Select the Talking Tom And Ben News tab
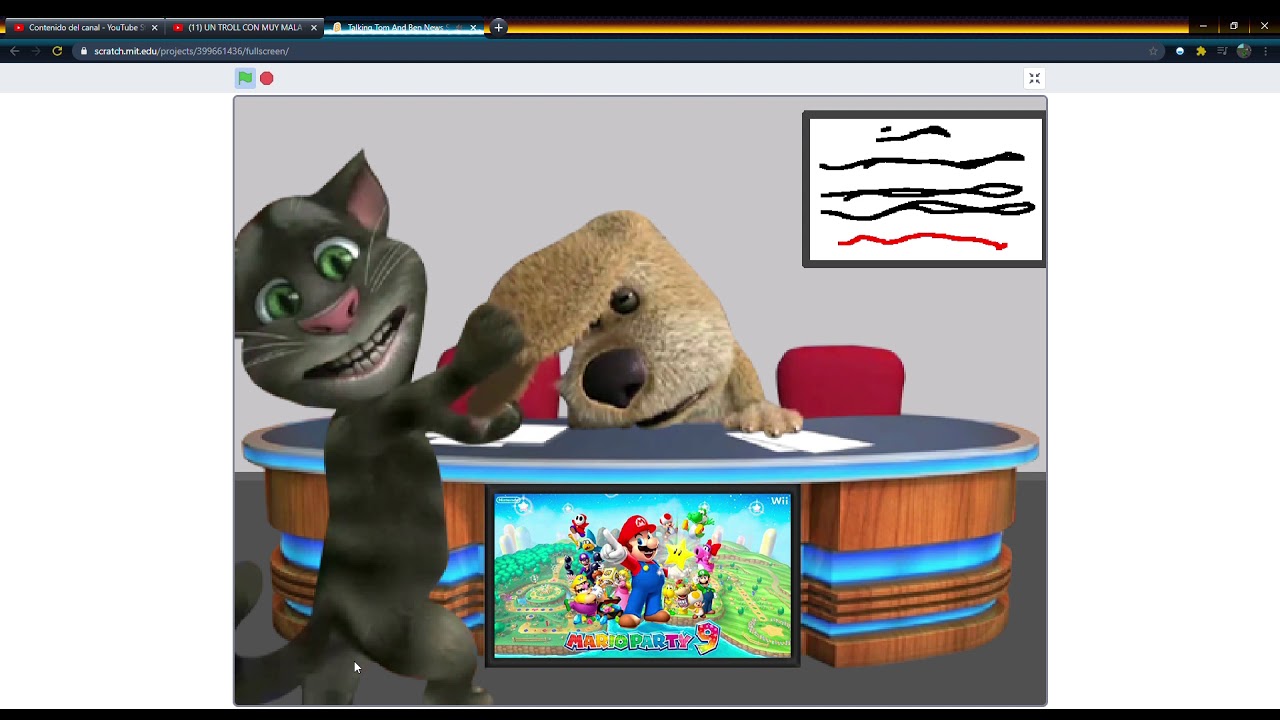This screenshot has width=1280, height=720. 404,28
